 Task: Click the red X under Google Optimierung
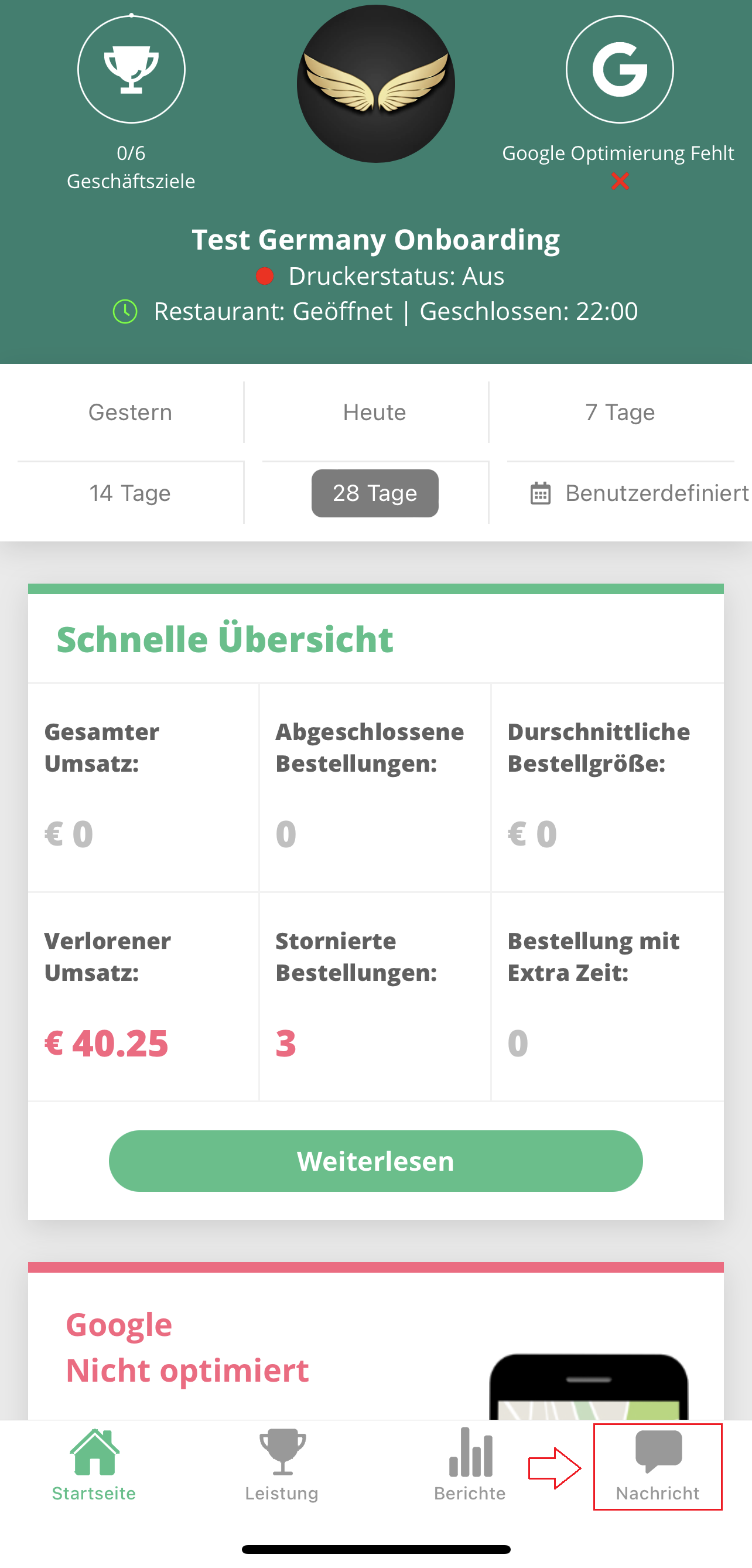tap(620, 181)
